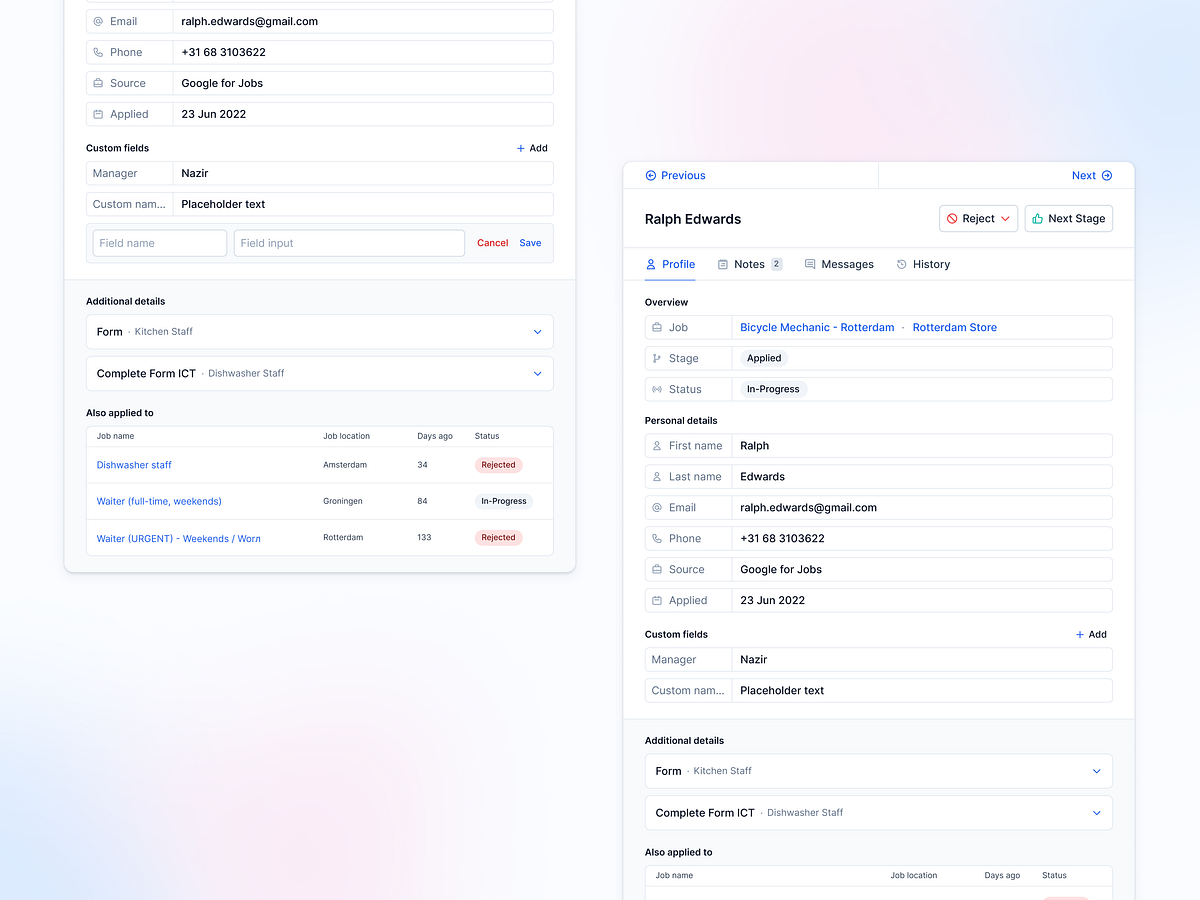Switch to the Profile tab
This screenshot has height=900, width=1200.
coord(670,264)
